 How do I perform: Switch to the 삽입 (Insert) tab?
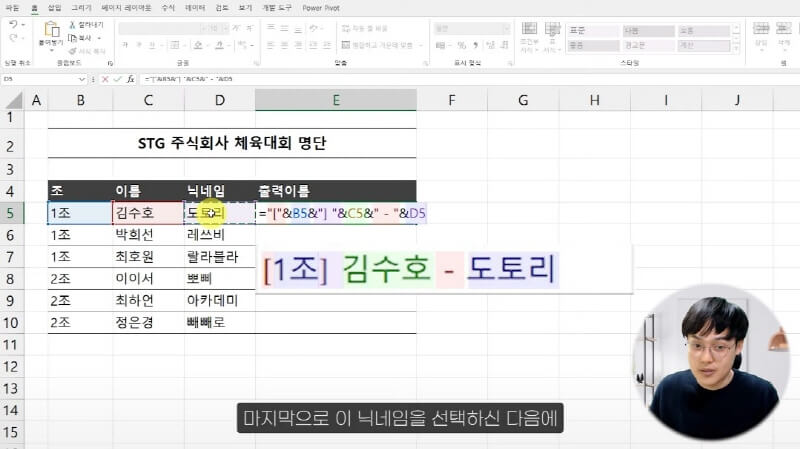pyautogui.click(x=54, y=8)
